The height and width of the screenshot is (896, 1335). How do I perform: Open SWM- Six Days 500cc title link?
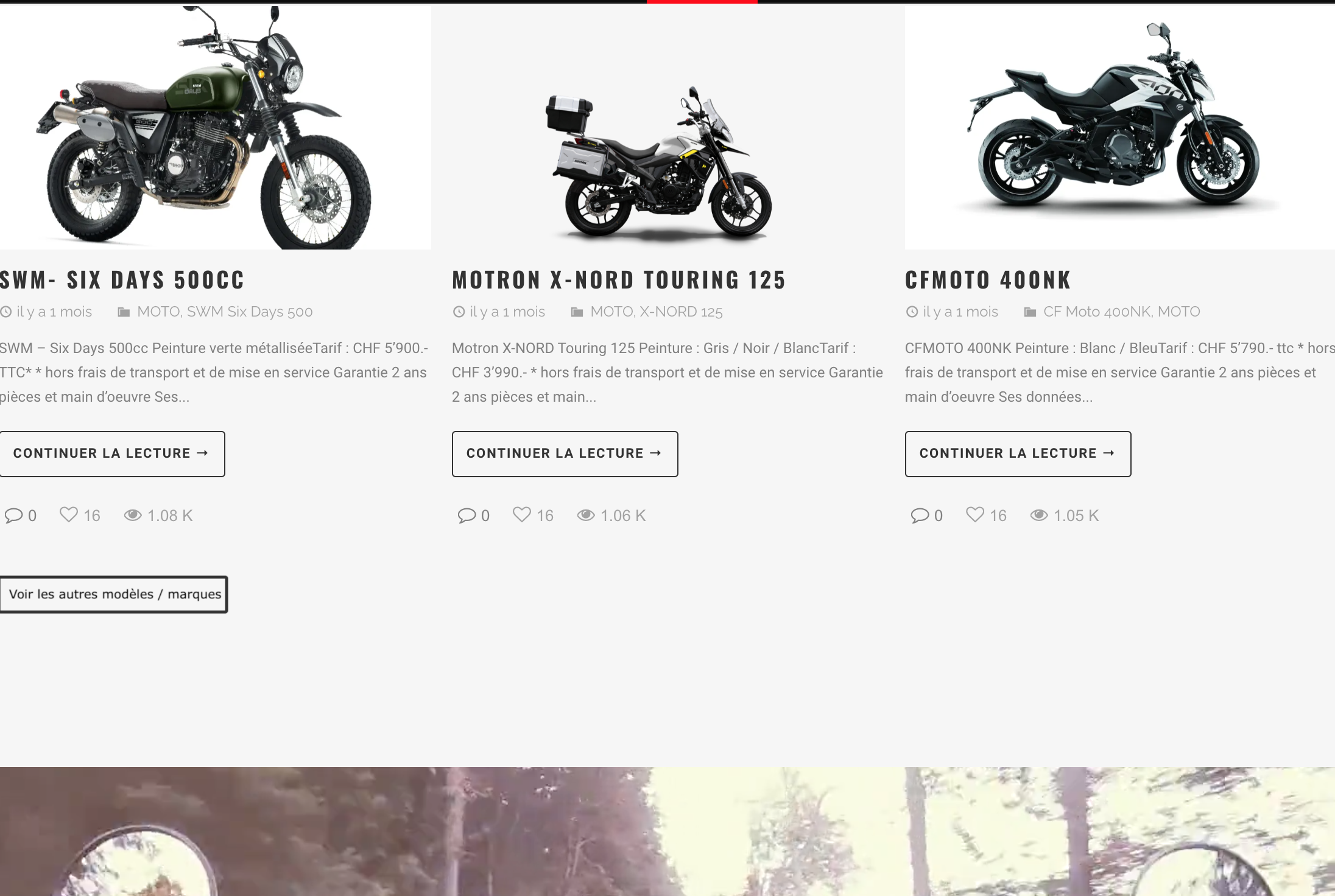pyautogui.click(x=122, y=280)
